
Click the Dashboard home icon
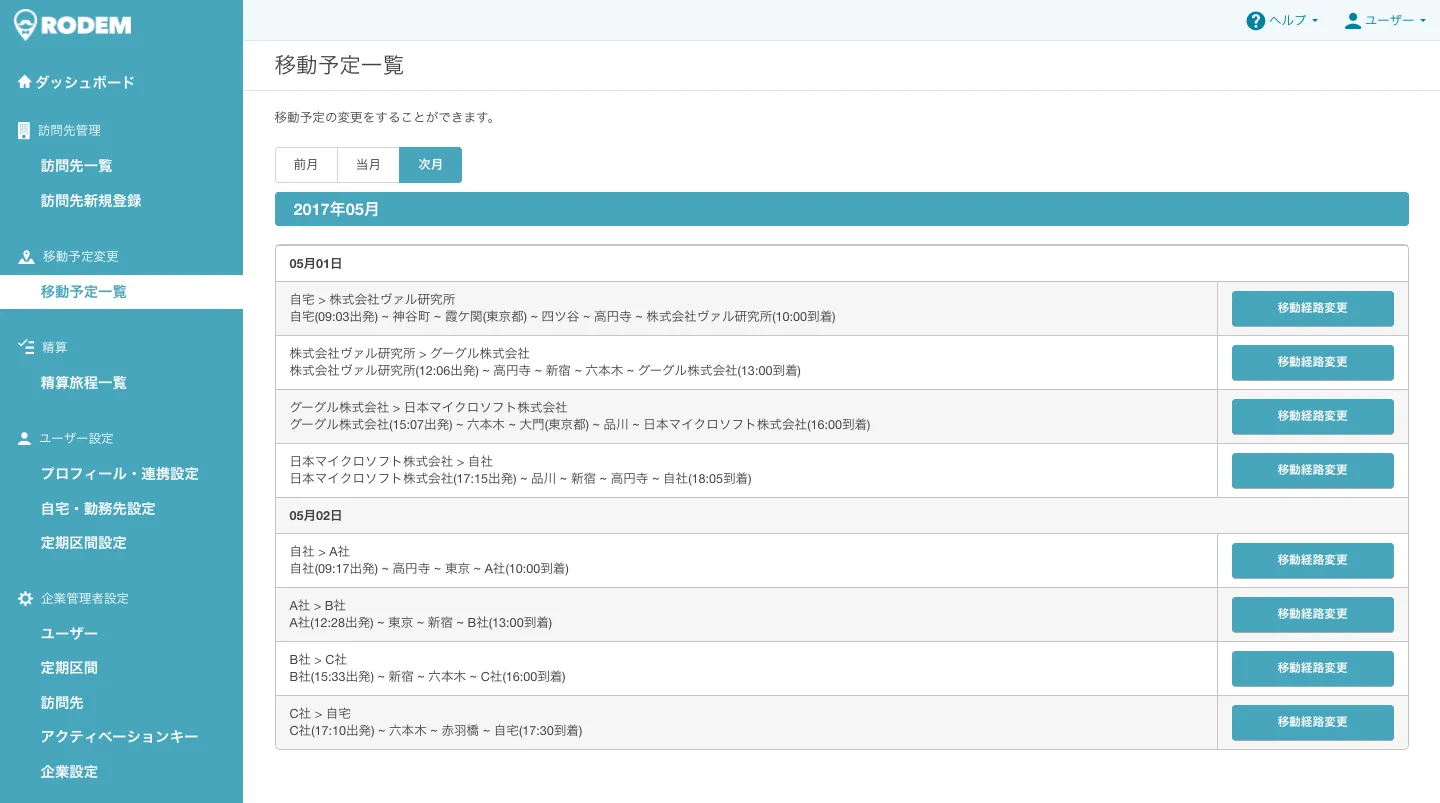click(x=25, y=82)
